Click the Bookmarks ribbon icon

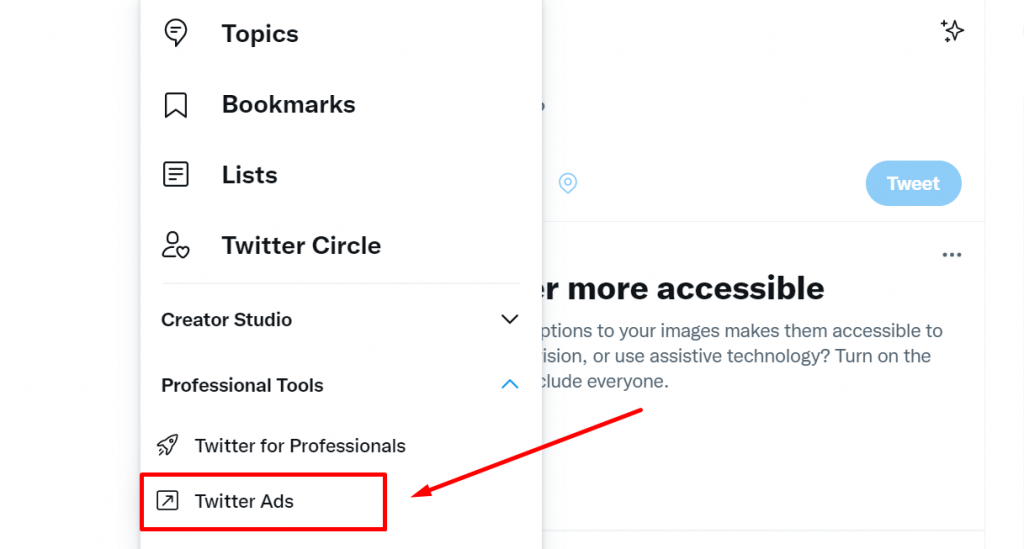(175, 104)
